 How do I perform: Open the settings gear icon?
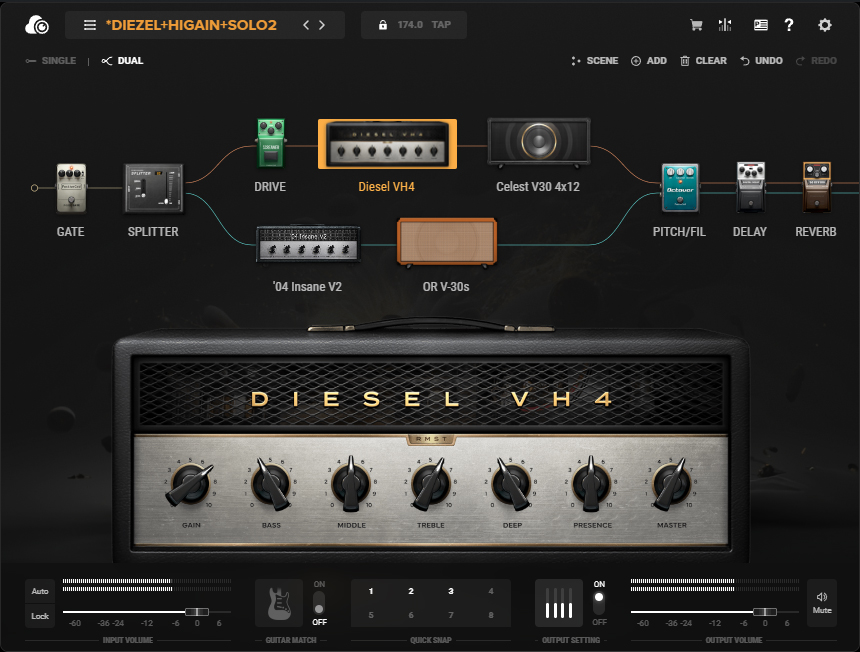coord(825,25)
